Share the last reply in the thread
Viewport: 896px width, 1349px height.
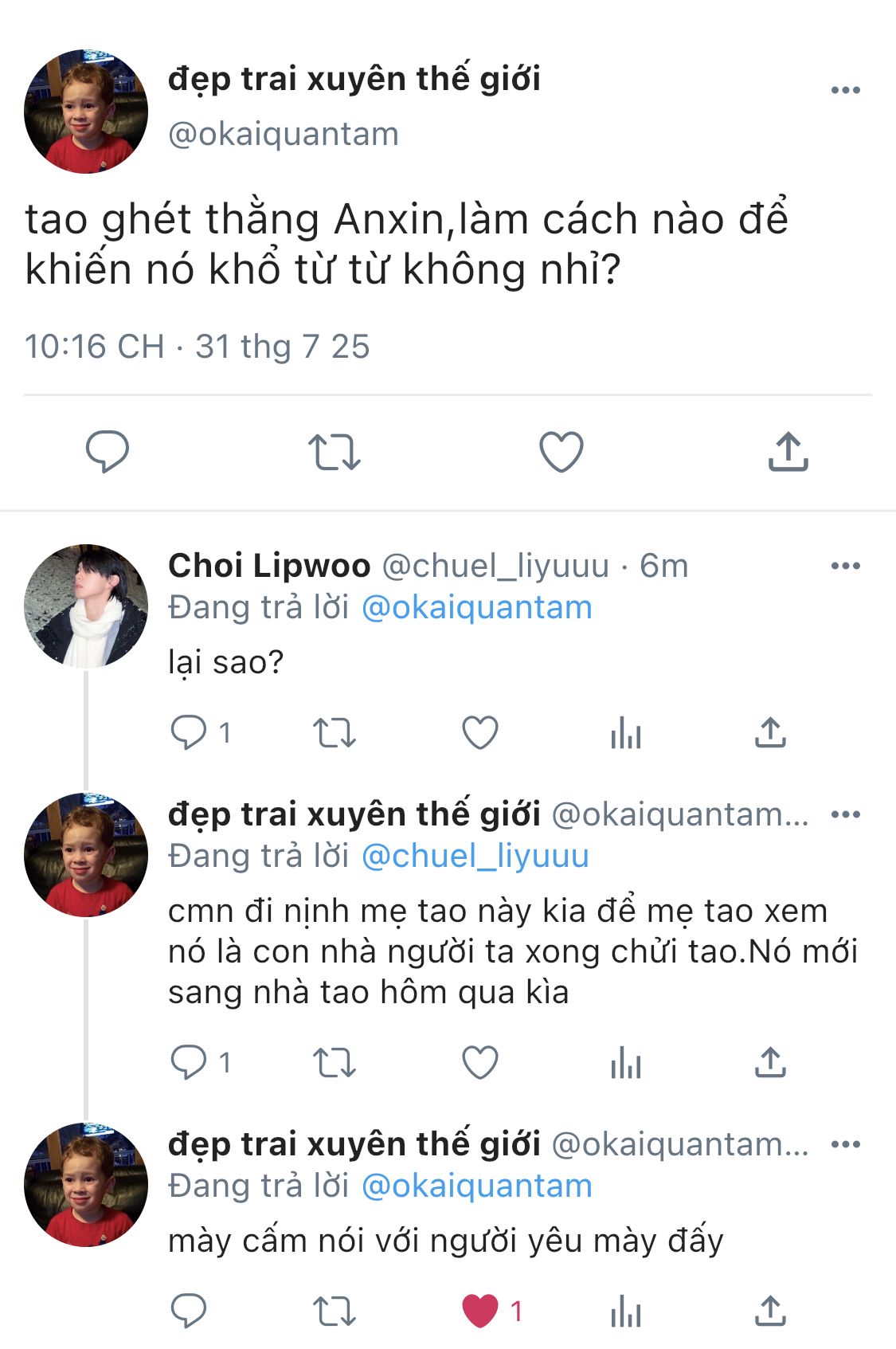769,1311
